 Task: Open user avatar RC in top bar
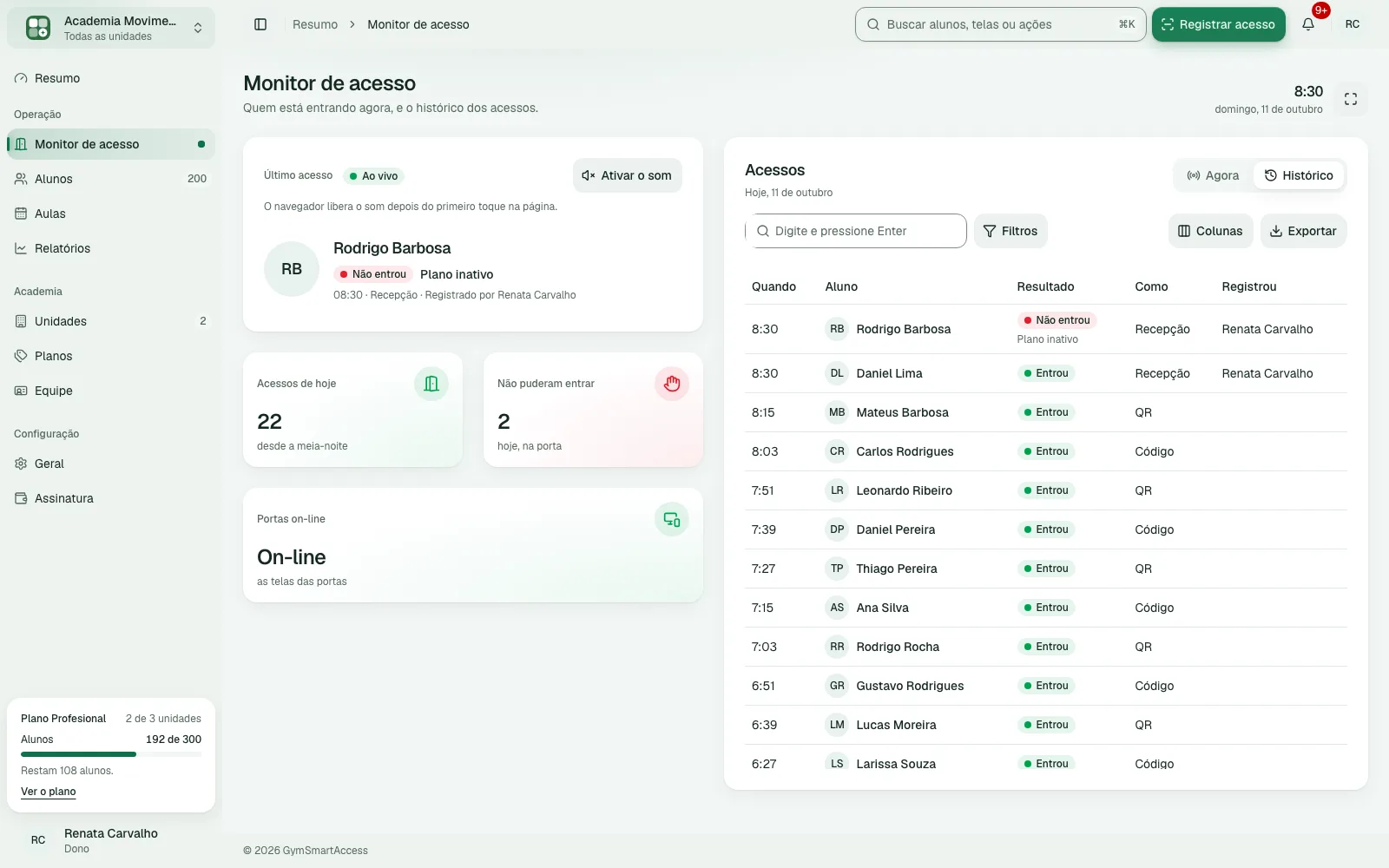[1353, 24]
